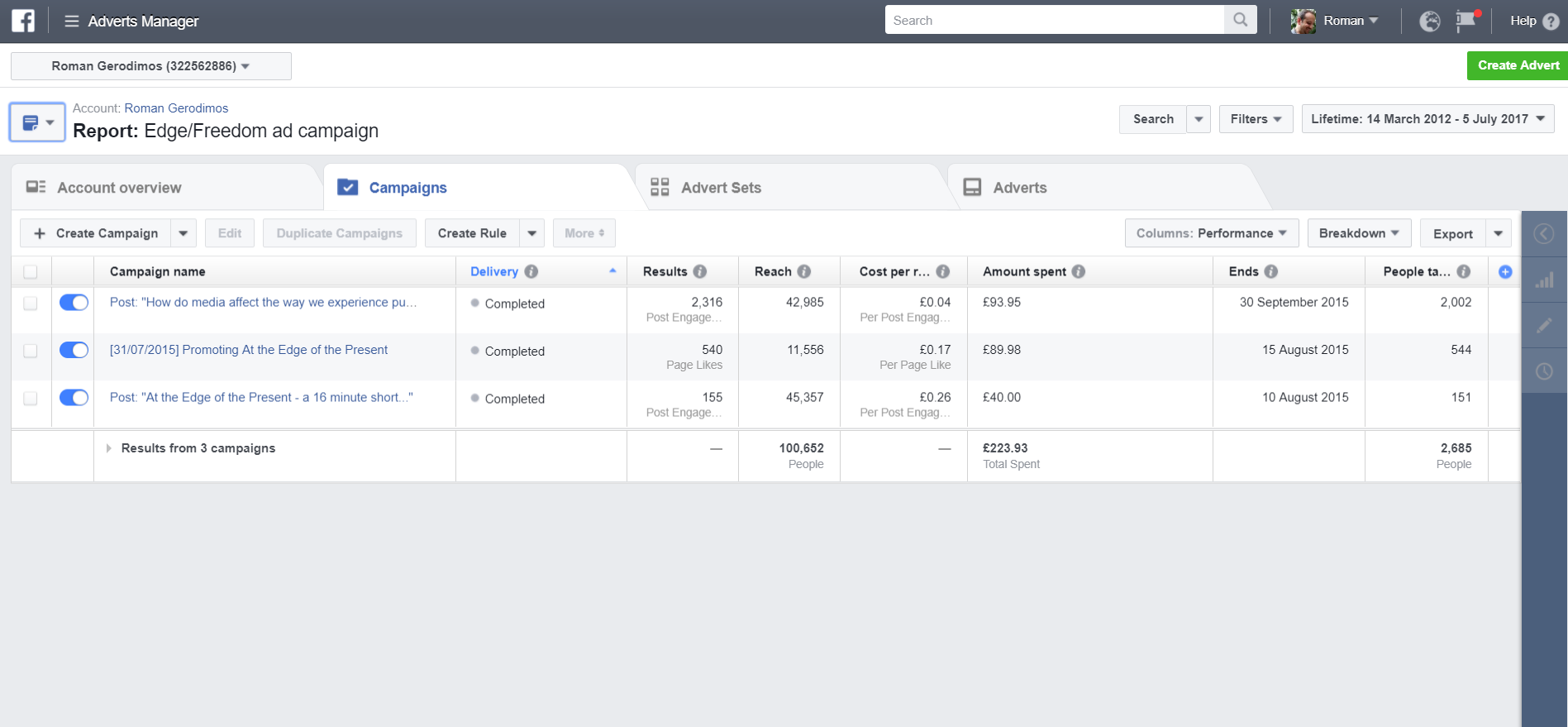Open the Columns: Performance dropdown
Image resolution: width=1568 pixels, height=727 pixels.
[x=1211, y=233]
